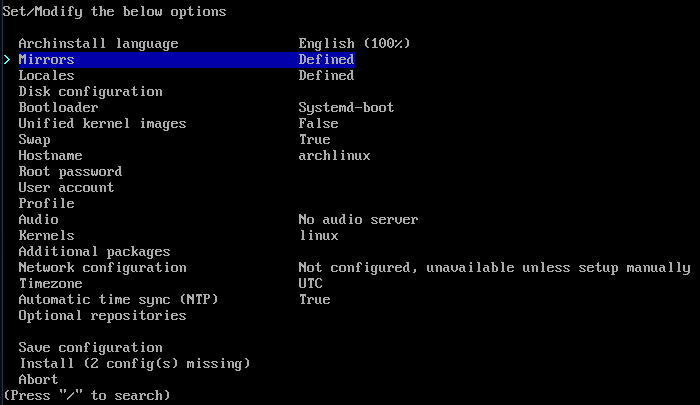The image size is (700, 405).
Task: Toggle the Swap option
Action: pos(34,140)
